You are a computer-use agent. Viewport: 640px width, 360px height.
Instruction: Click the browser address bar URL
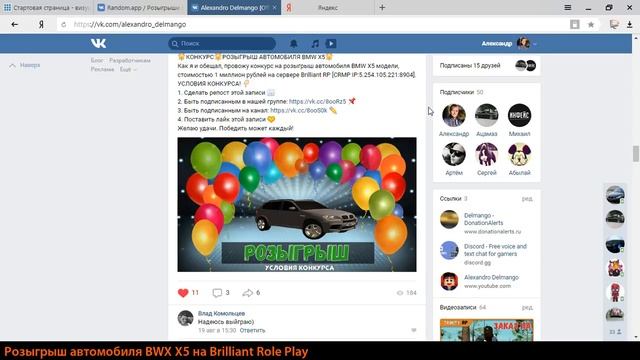130,24
